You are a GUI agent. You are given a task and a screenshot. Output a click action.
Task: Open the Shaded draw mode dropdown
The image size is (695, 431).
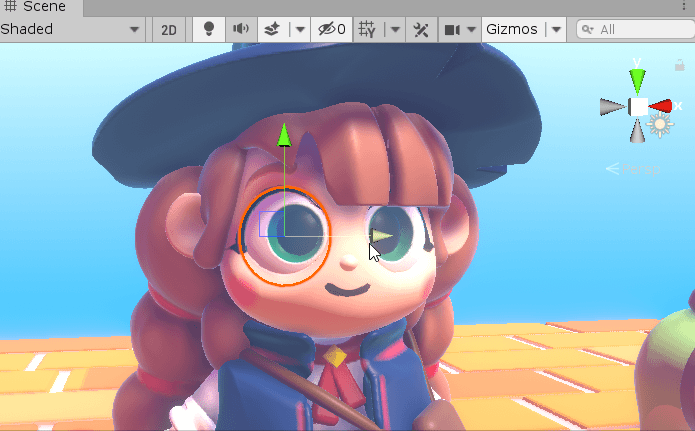71,30
